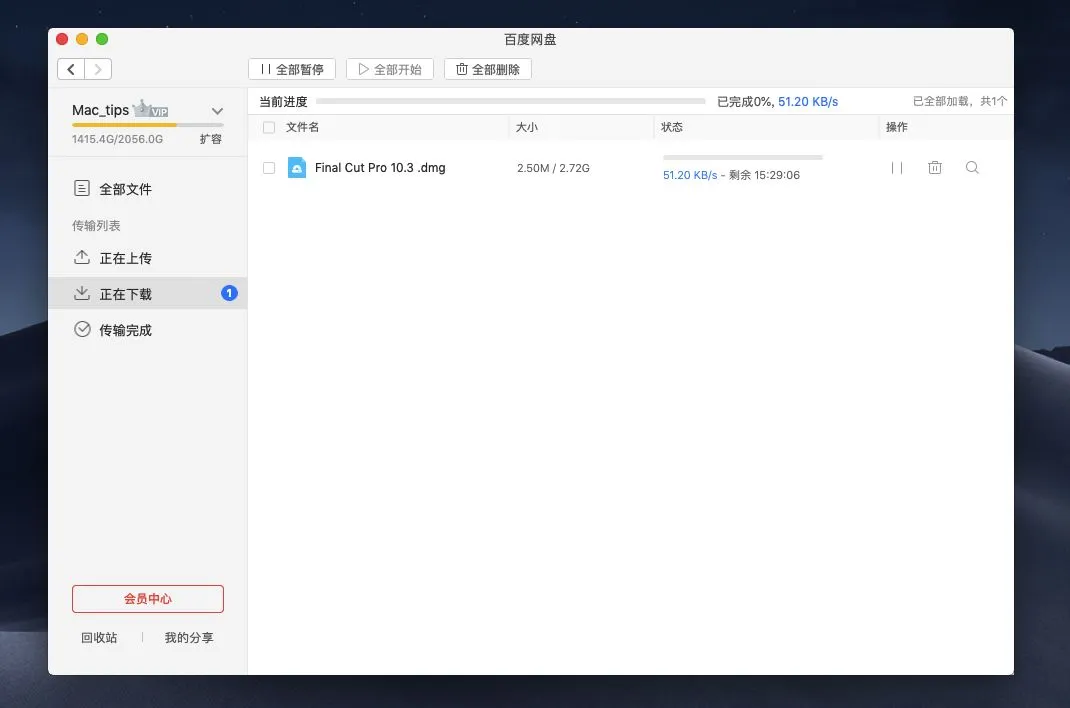1070x708 pixels.
Task: Click the storage text 1415.4G/2056.0G
Action: [117, 139]
